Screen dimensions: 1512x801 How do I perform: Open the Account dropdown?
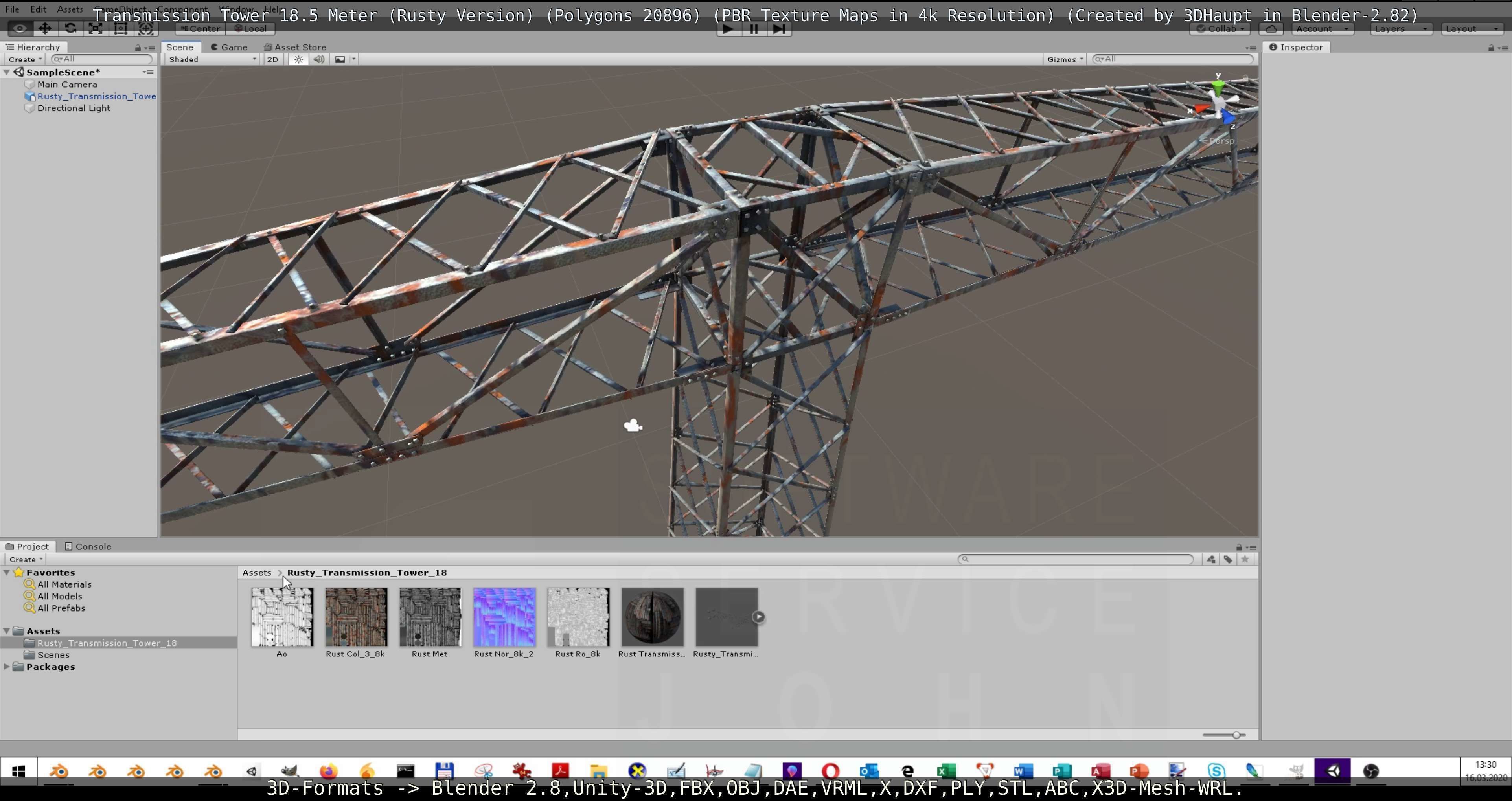[1323, 28]
